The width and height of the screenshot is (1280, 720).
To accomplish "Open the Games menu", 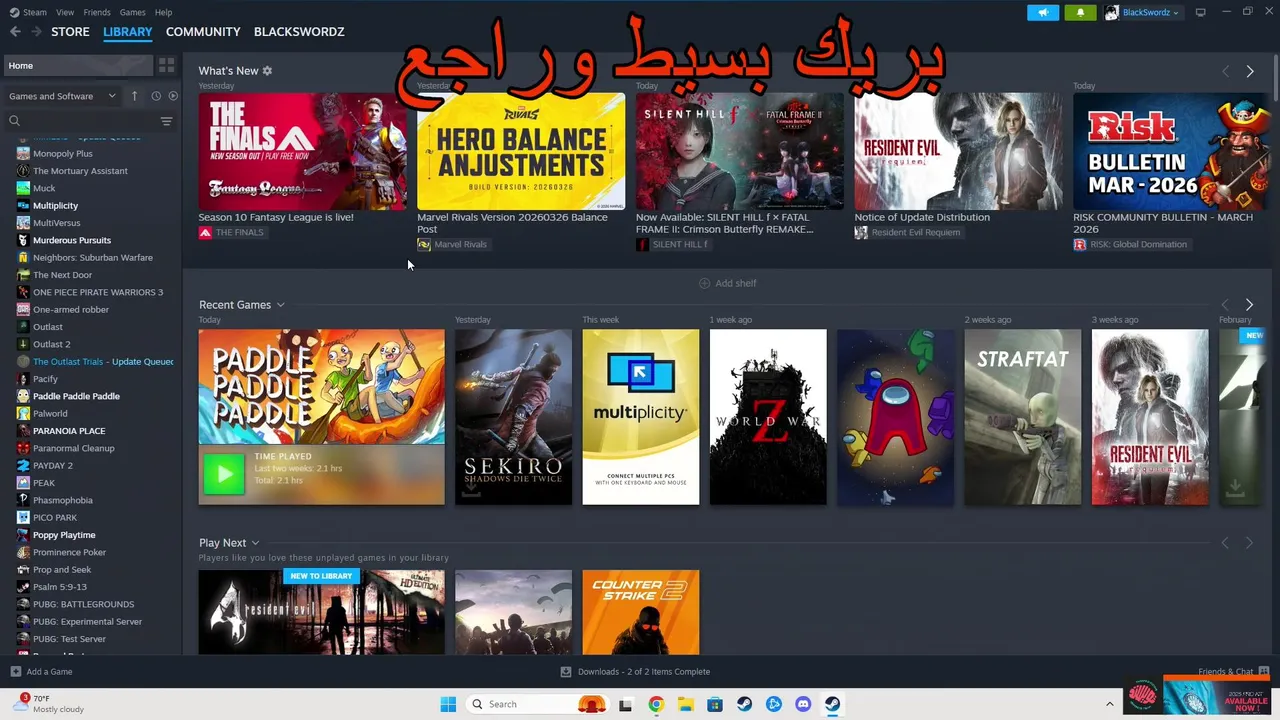I will tap(132, 12).
